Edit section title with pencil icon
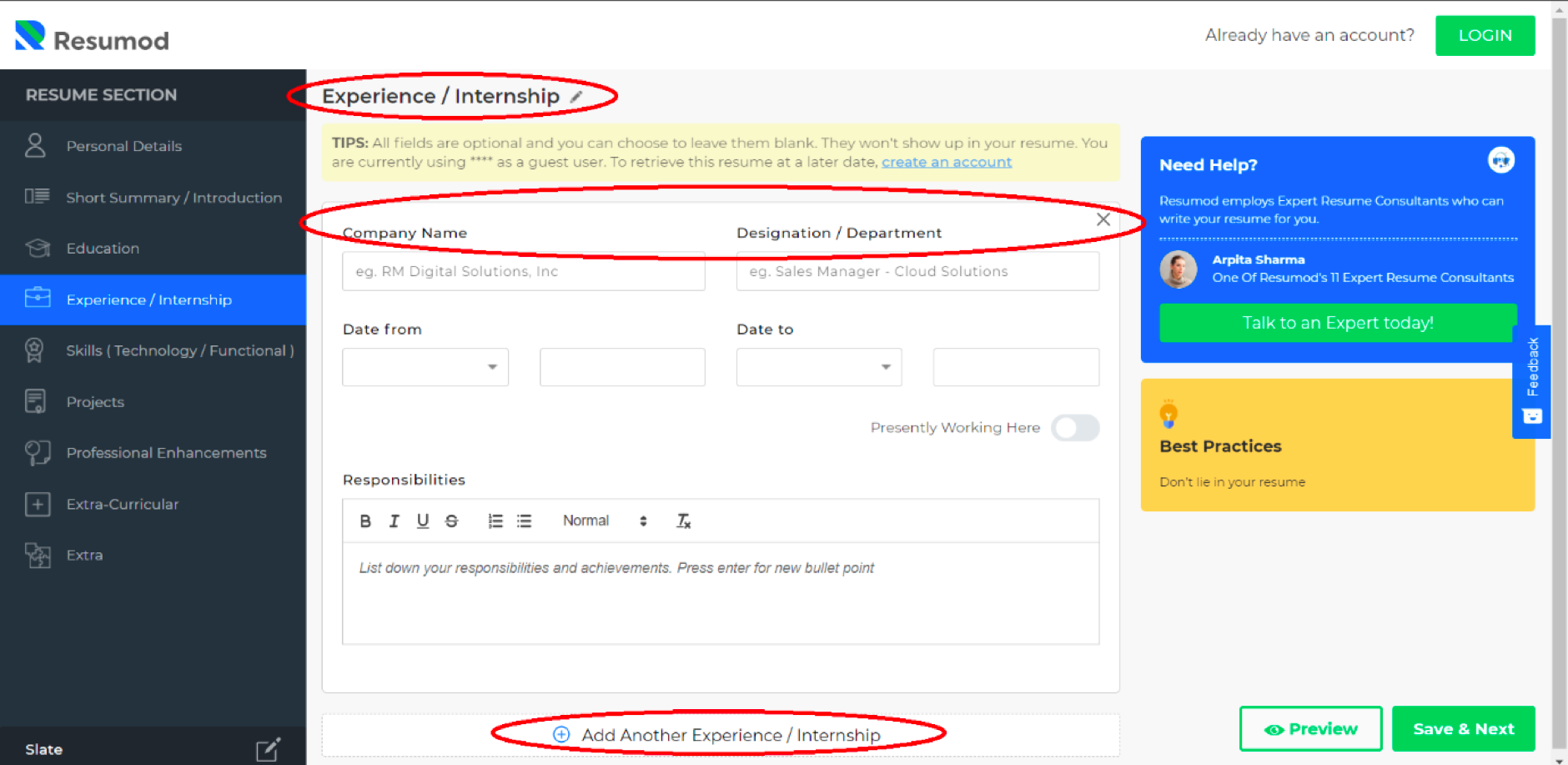This screenshot has width=1568, height=765. [576, 97]
